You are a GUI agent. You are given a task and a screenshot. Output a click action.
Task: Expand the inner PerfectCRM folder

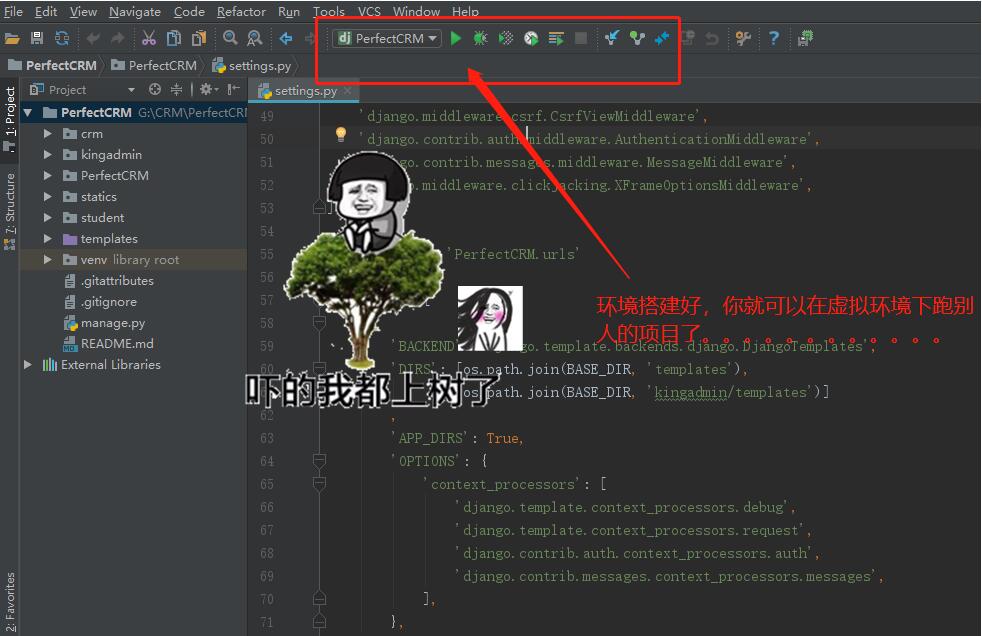tap(48, 176)
